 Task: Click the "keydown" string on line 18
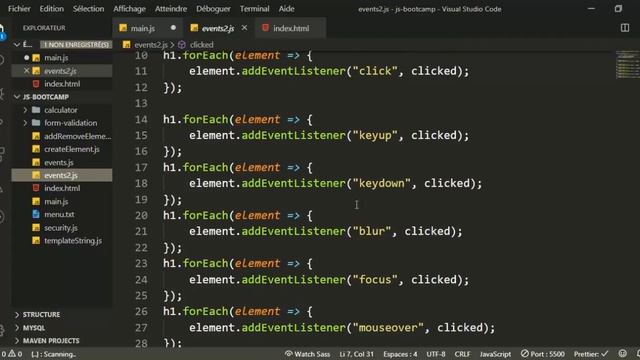(382, 183)
